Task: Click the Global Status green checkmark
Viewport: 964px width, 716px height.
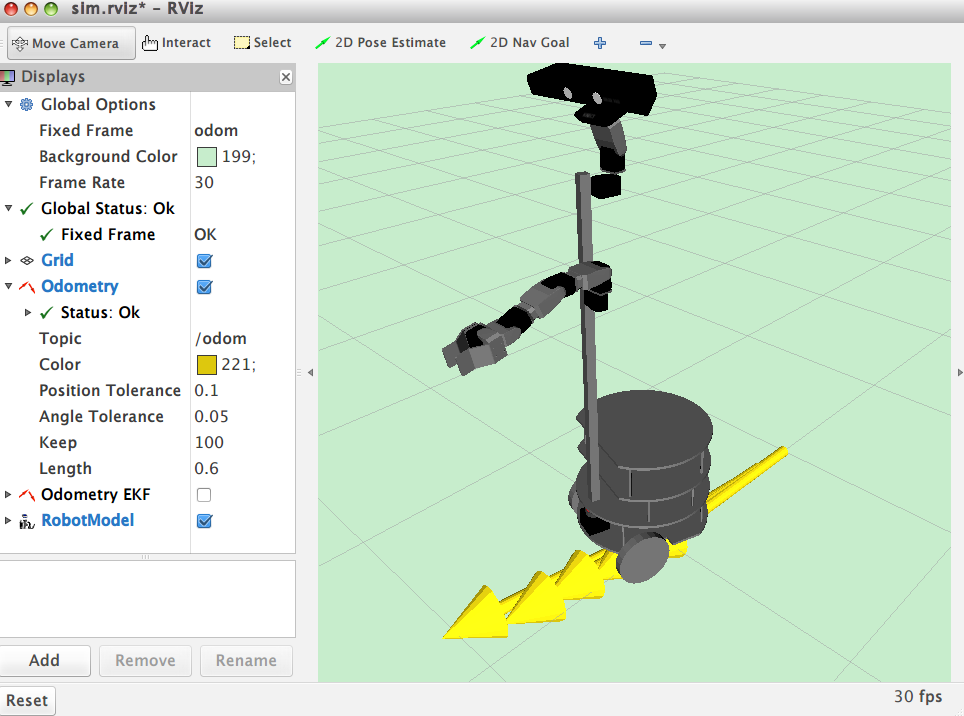Action: pos(26,209)
